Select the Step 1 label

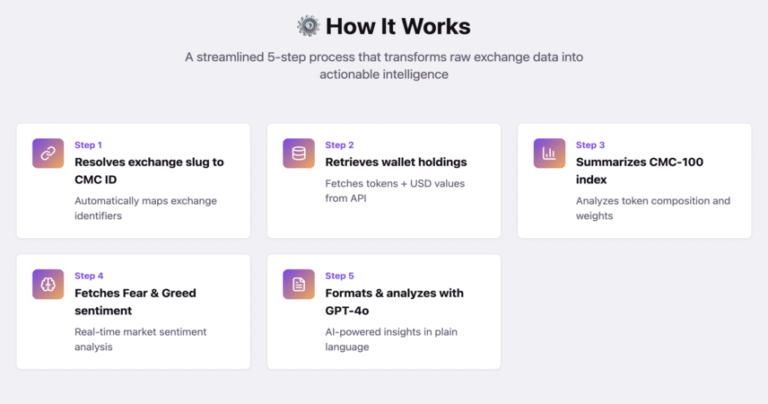88,145
